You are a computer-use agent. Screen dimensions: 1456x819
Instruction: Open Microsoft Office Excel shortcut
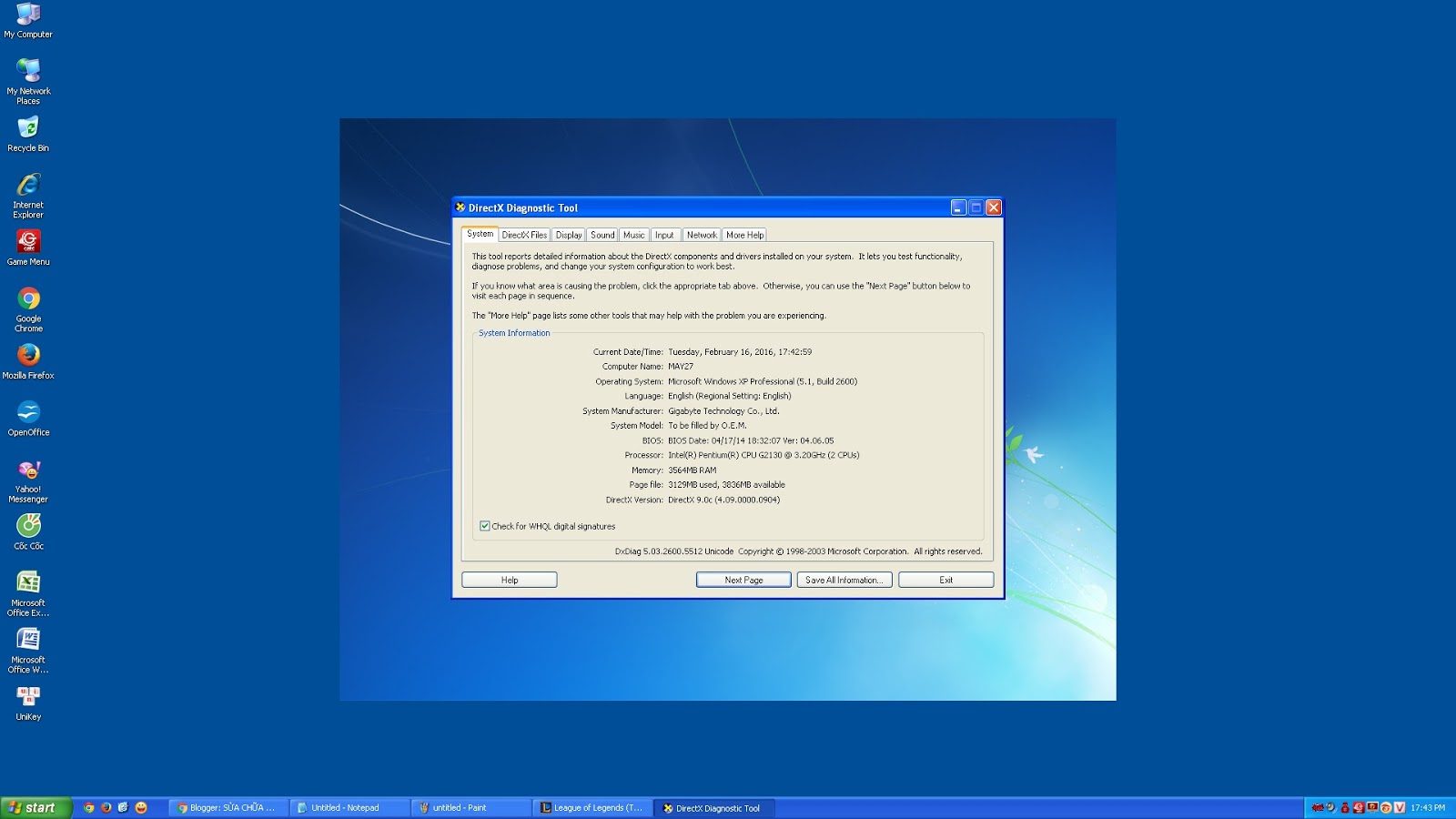tap(28, 593)
